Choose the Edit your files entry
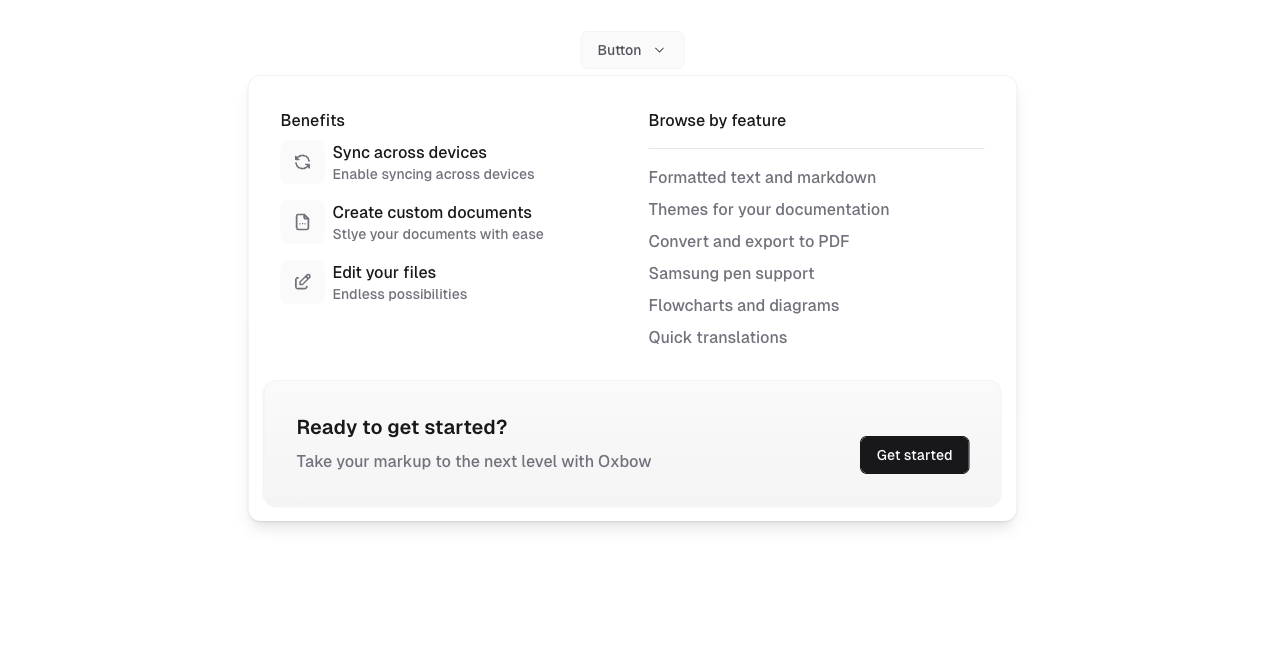Image resolution: width=1265 pixels, height=650 pixels. (x=384, y=272)
